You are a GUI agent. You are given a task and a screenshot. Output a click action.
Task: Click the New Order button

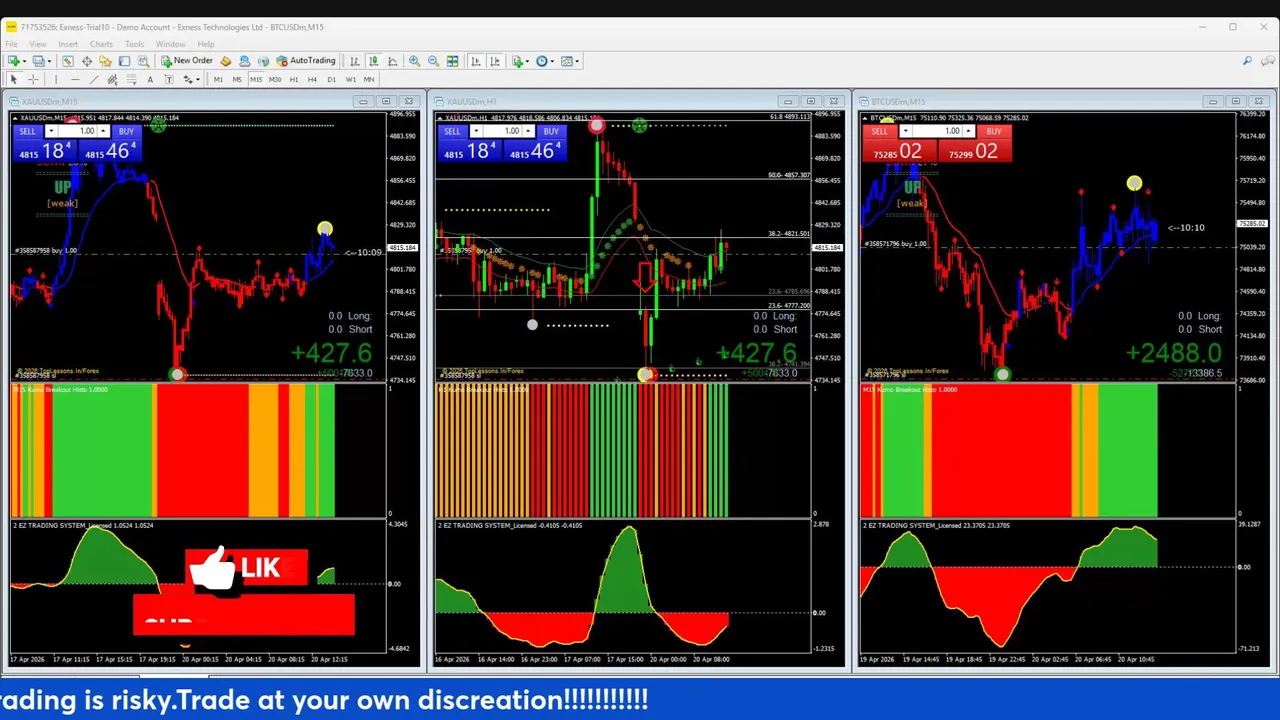click(187, 61)
